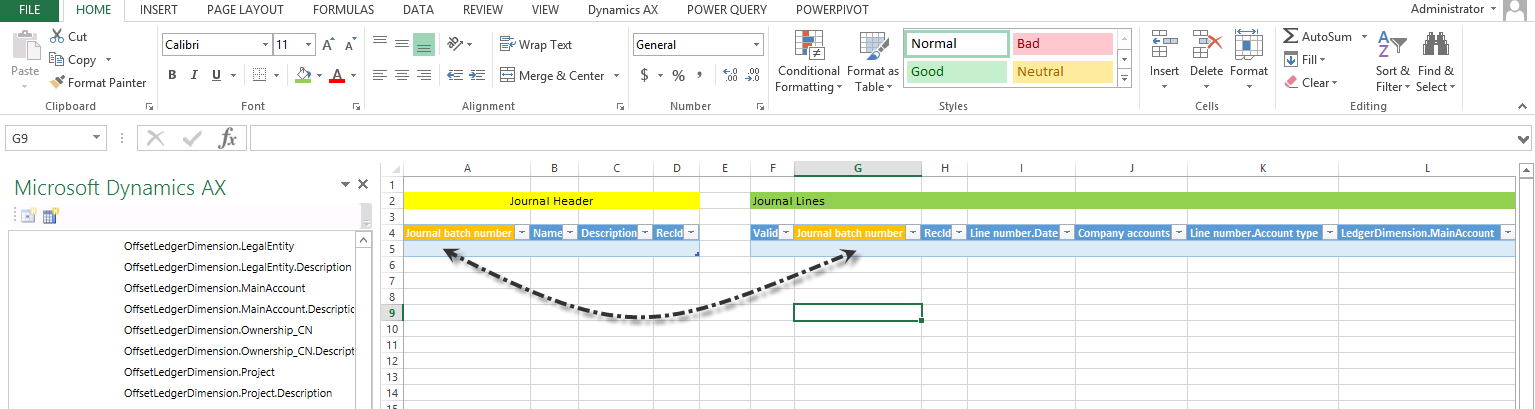Screen dimensions: 1535x409
Task: Click the yellow fill color bucket
Action: click(x=303, y=76)
